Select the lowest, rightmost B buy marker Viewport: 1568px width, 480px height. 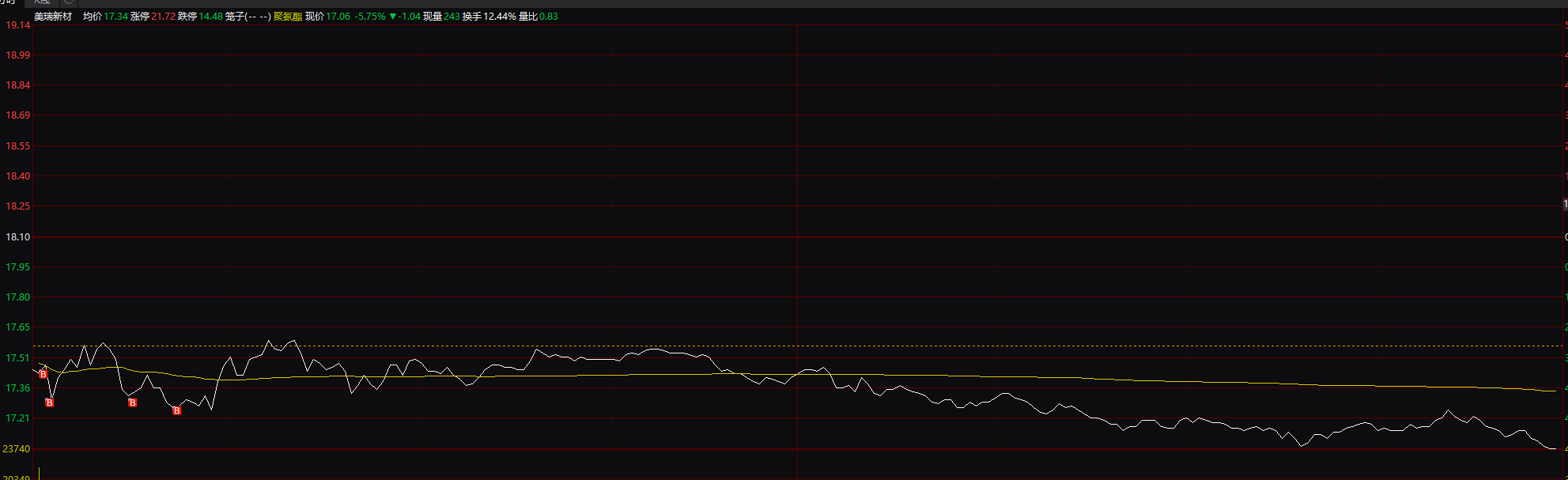(177, 410)
